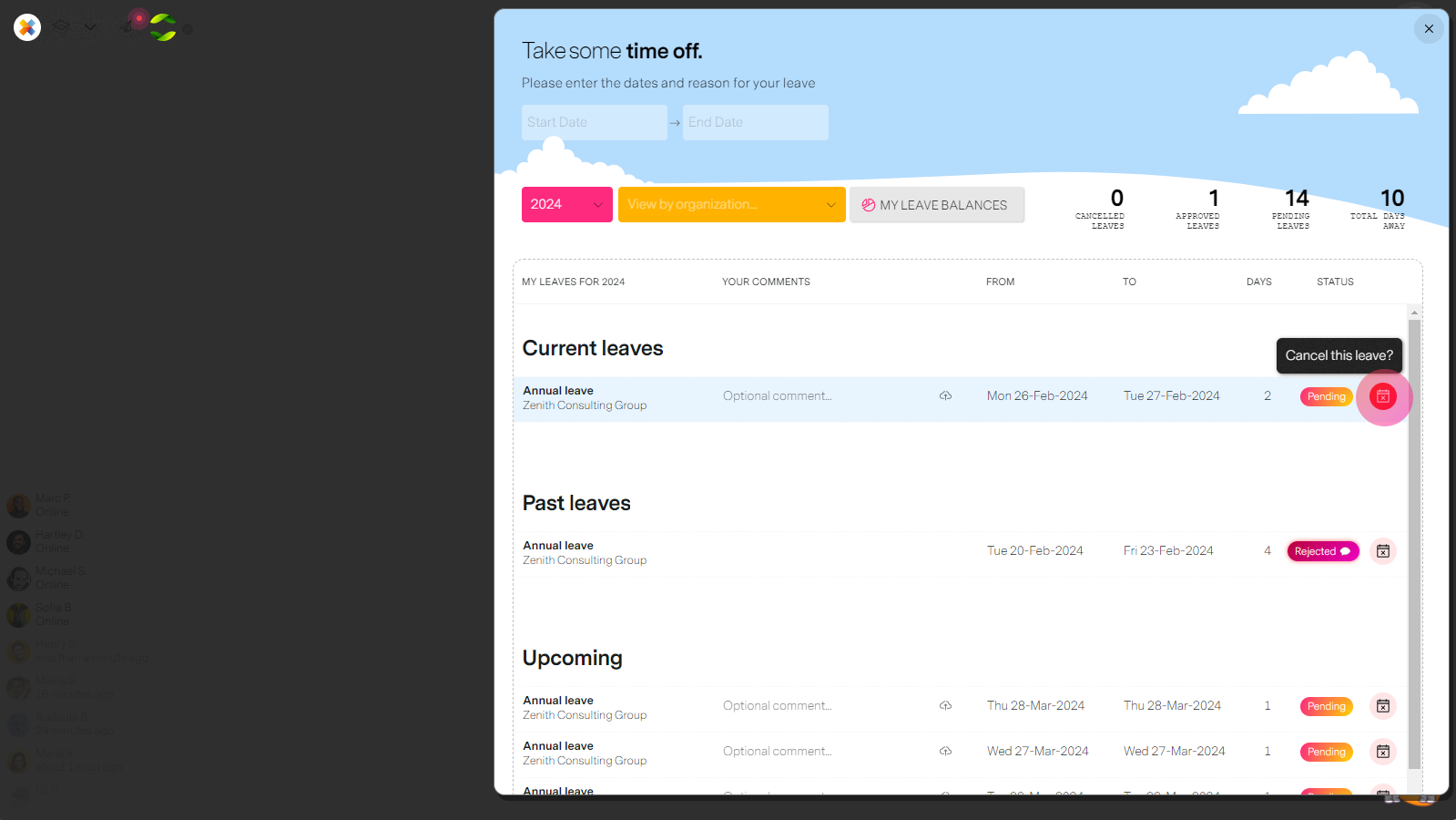Viewport: 1456px width, 820px height.
Task: Open My Leave Balances
Action: [x=936, y=205]
